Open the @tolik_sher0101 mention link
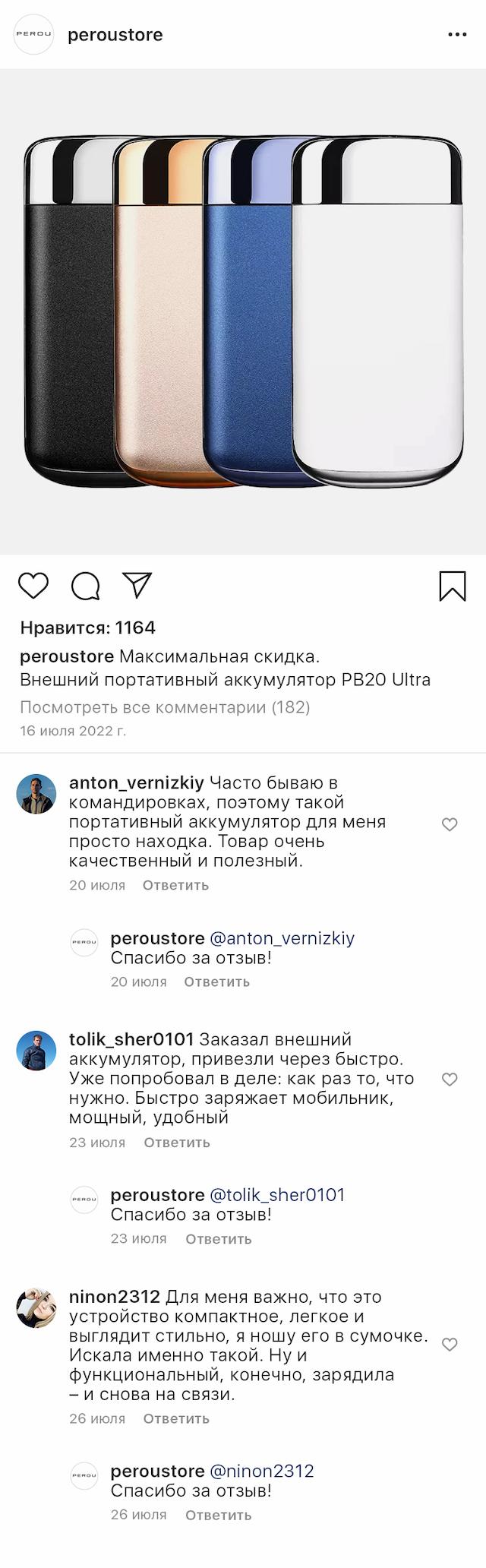Image resolution: width=486 pixels, height=1568 pixels. pos(277,1195)
